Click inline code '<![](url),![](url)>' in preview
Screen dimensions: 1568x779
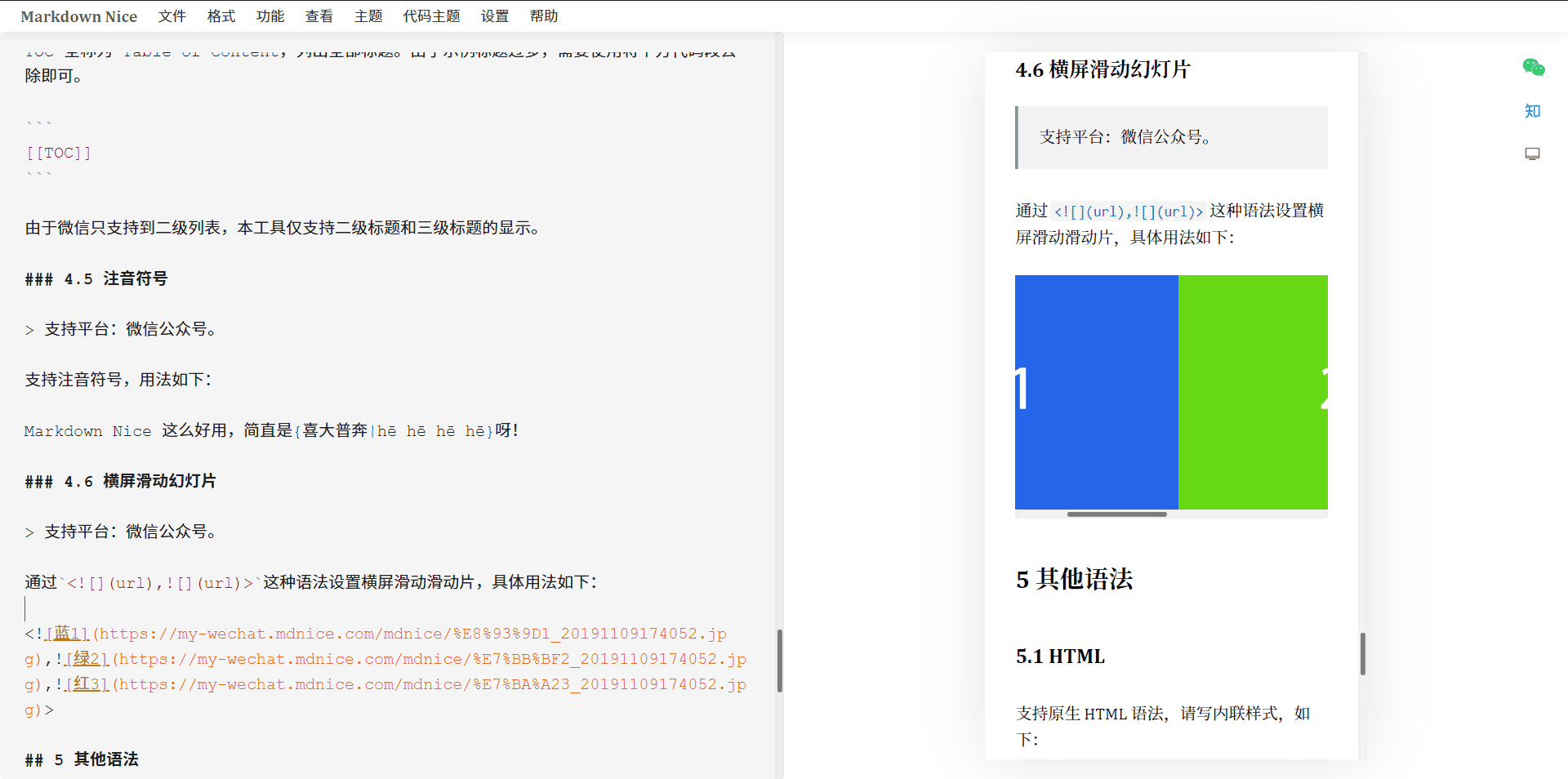point(1129,211)
